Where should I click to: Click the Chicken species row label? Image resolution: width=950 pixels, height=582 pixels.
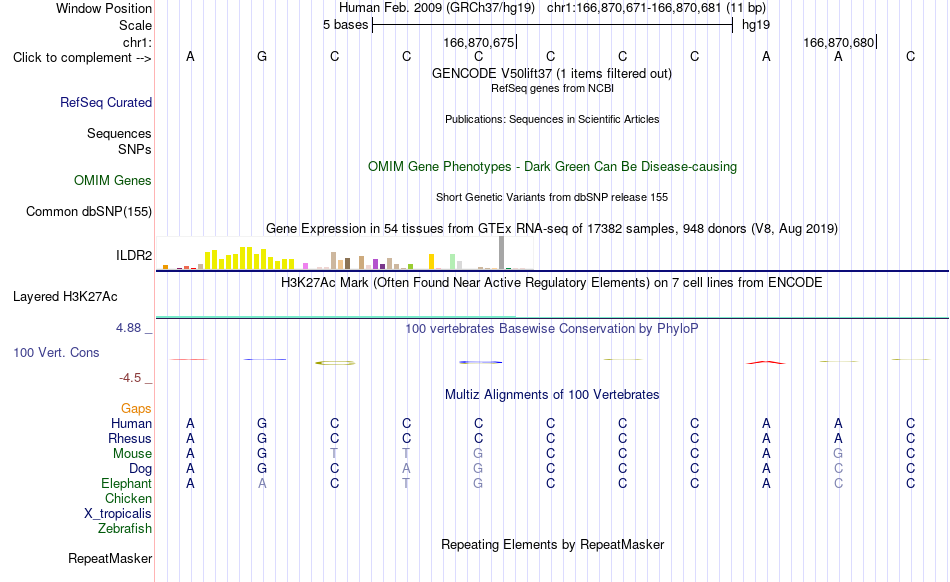pos(128,498)
